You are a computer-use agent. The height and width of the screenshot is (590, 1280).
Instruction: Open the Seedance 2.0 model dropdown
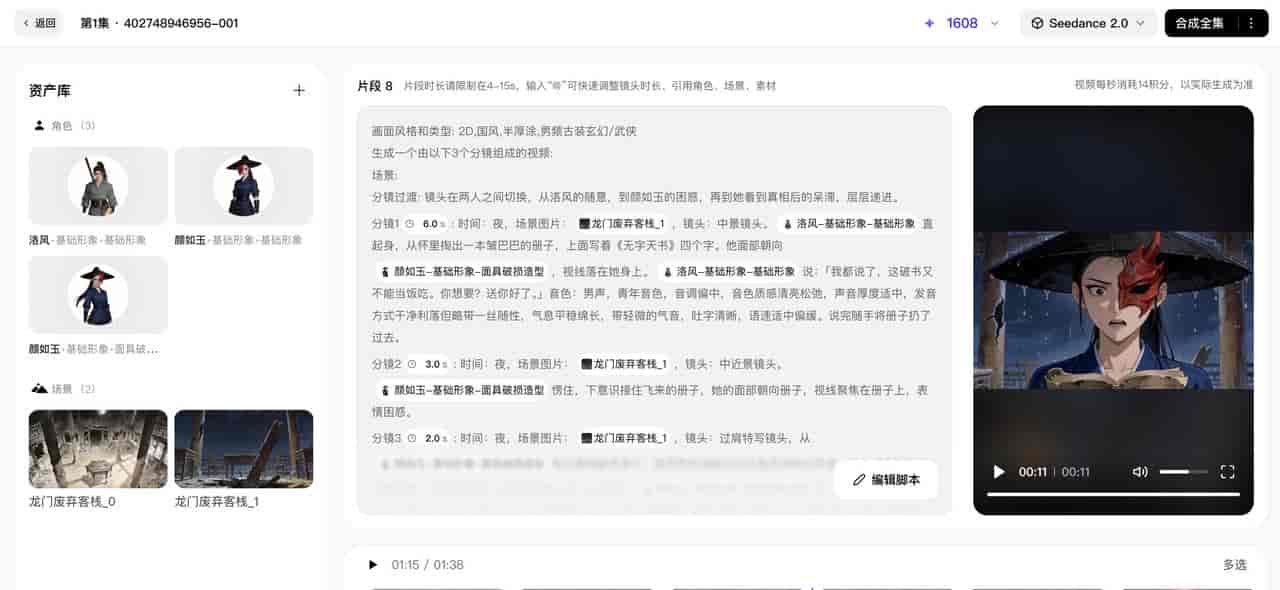coord(1088,21)
